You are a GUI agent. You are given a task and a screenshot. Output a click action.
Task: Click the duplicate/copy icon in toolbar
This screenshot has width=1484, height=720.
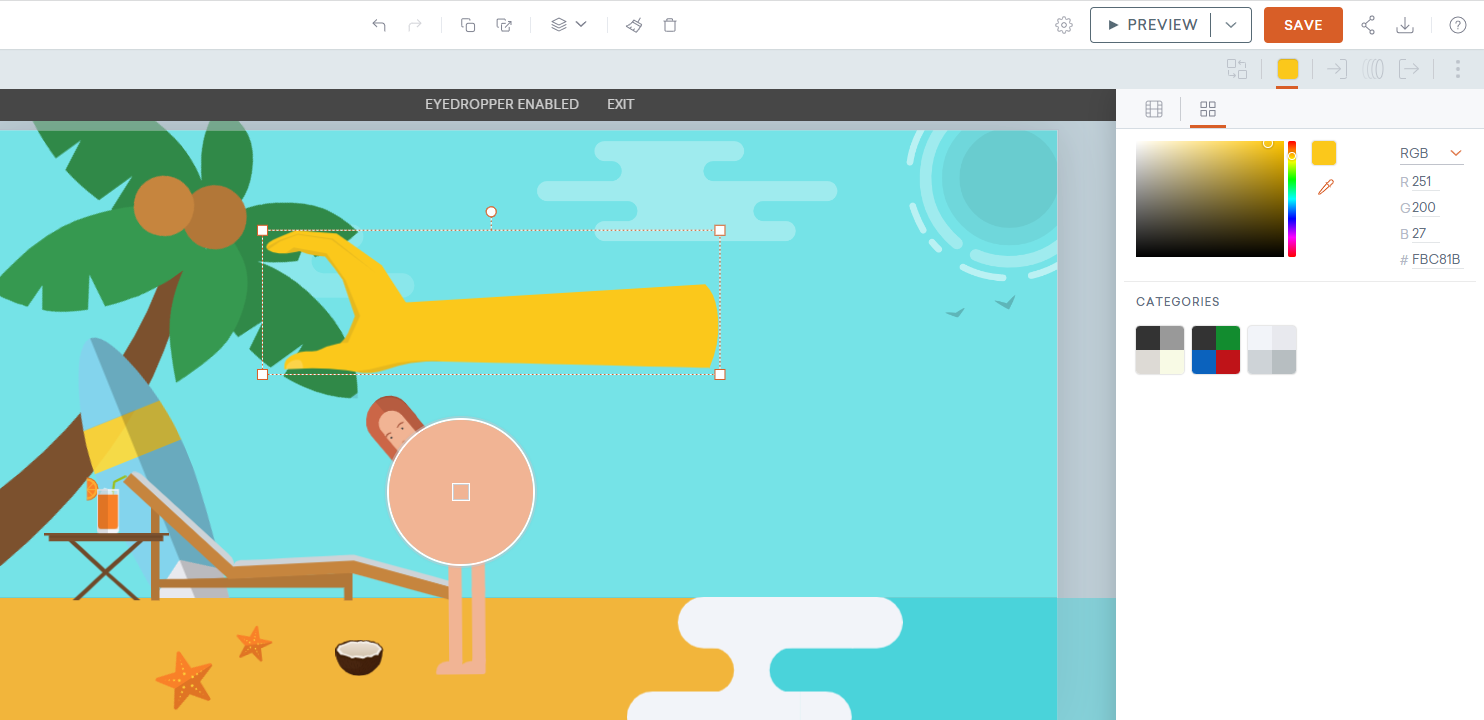(x=468, y=25)
